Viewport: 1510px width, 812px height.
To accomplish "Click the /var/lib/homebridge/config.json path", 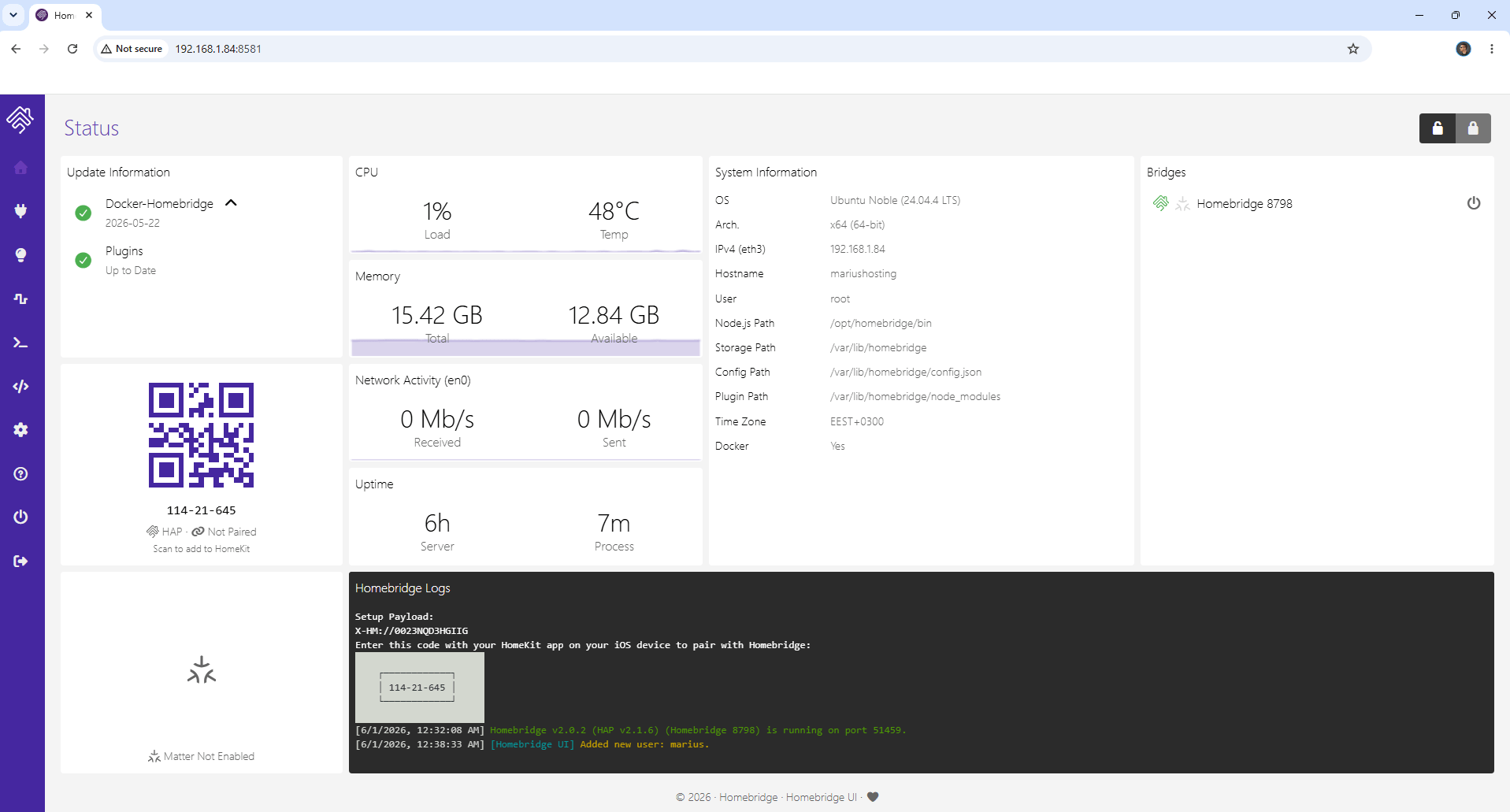I will [x=906, y=373].
